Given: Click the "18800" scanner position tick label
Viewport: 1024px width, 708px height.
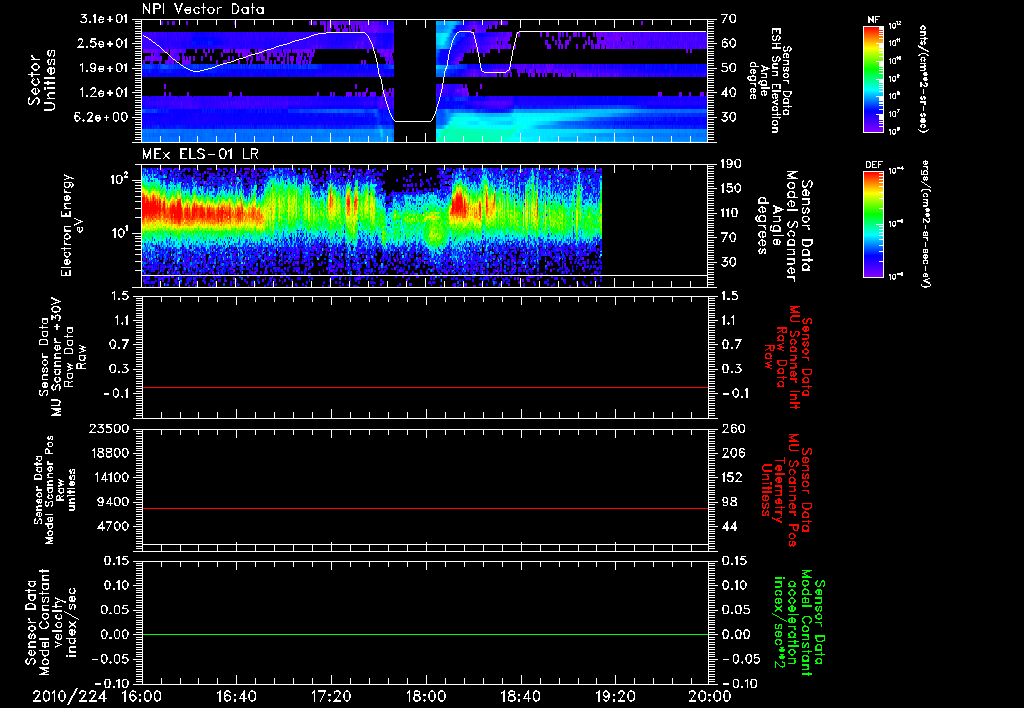Looking at the screenshot, I should click(x=110, y=453).
